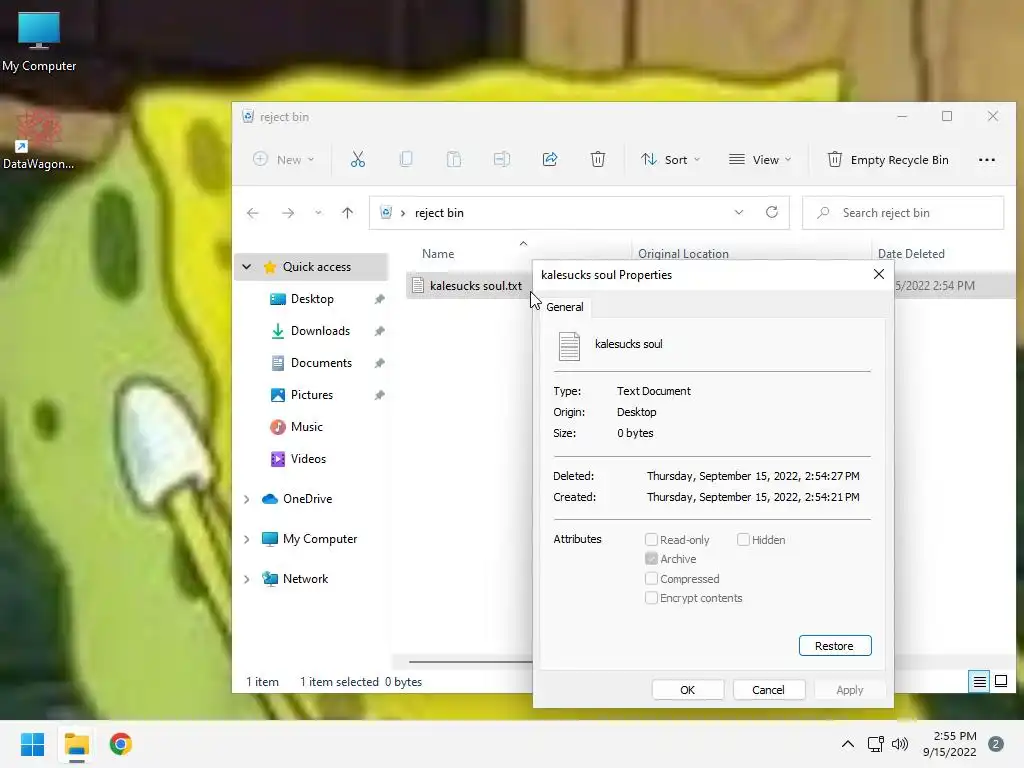Show hidden system tray icons
Screen dimensions: 1024x768
pyautogui.click(x=848, y=744)
